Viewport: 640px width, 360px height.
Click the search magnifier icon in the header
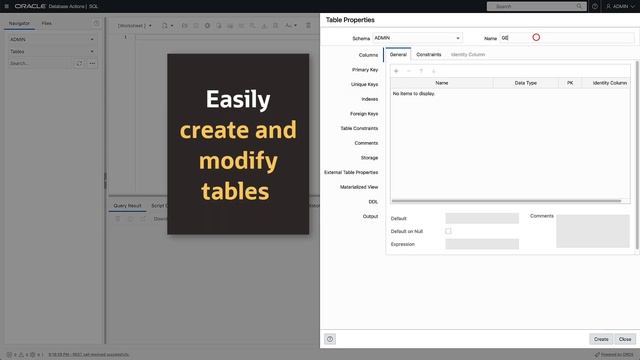(x=579, y=6)
